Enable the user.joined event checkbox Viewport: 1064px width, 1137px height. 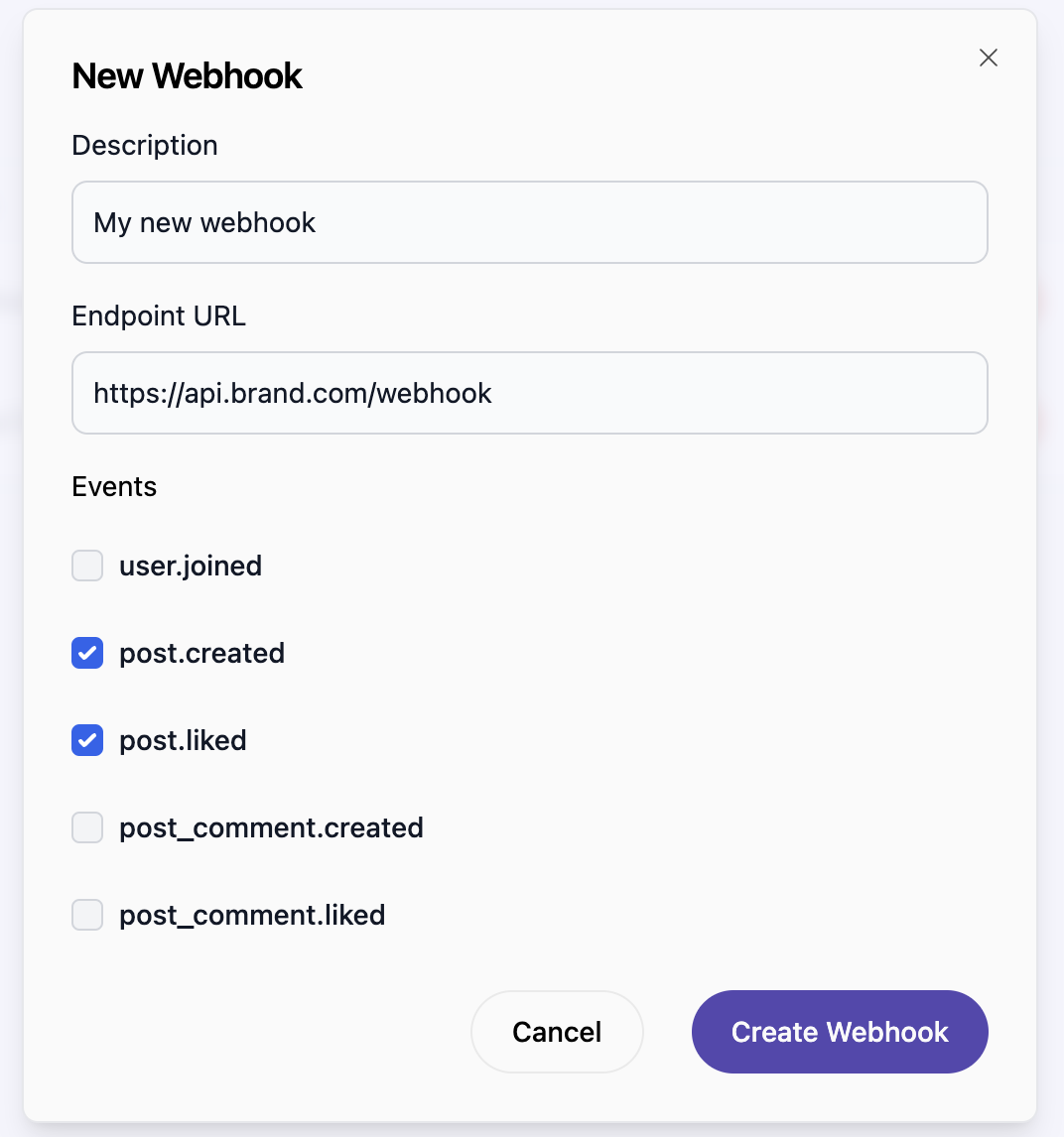tap(86, 566)
